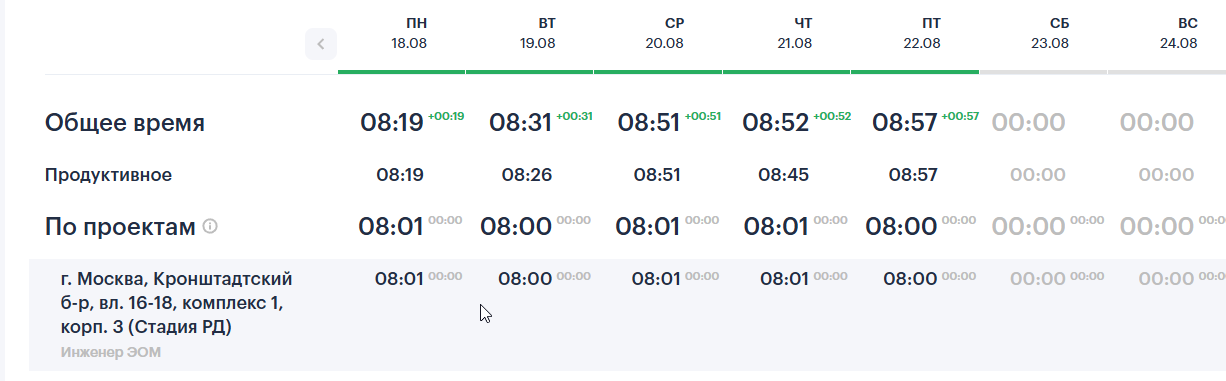Click Tuesday project time 08:00 in project row
This screenshot has width=1226, height=381.
click(524, 279)
